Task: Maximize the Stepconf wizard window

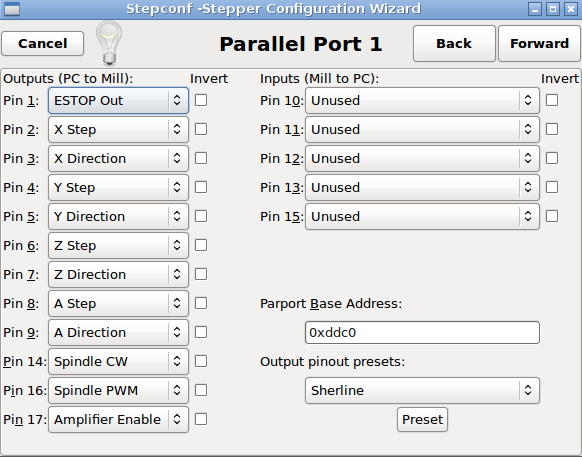Action: 553,9
